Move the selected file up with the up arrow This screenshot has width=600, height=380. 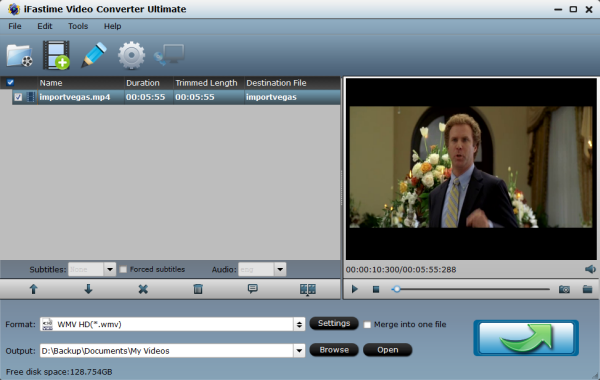click(x=33, y=289)
